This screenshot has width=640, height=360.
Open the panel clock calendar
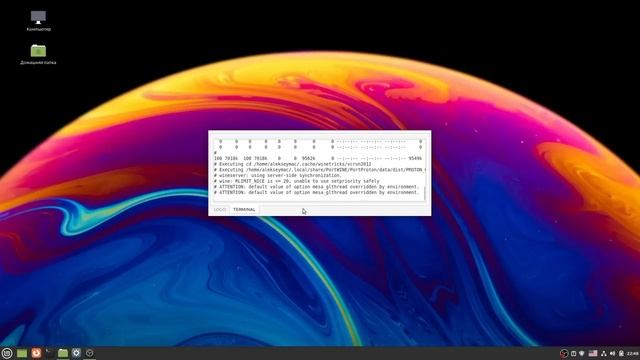tap(633, 353)
